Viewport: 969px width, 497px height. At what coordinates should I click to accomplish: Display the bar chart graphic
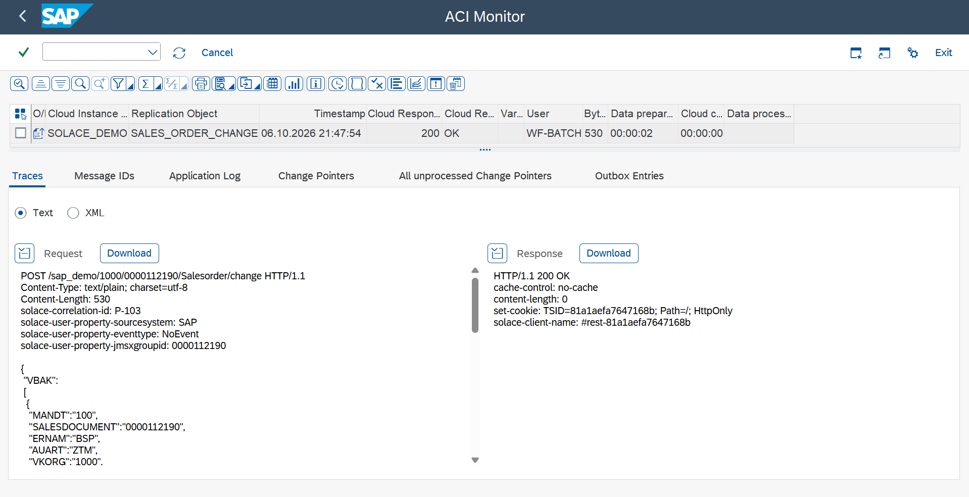point(294,83)
